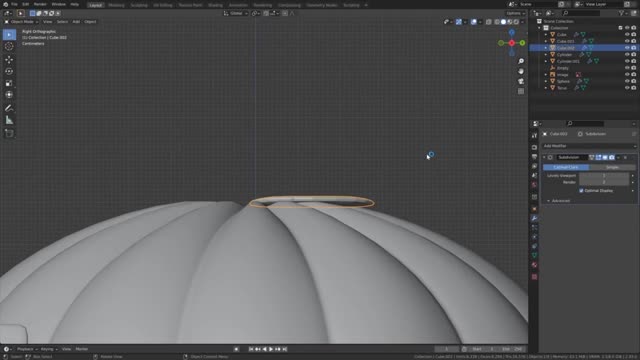Toggle X-ray display in viewport header

pyautogui.click(x=489, y=22)
